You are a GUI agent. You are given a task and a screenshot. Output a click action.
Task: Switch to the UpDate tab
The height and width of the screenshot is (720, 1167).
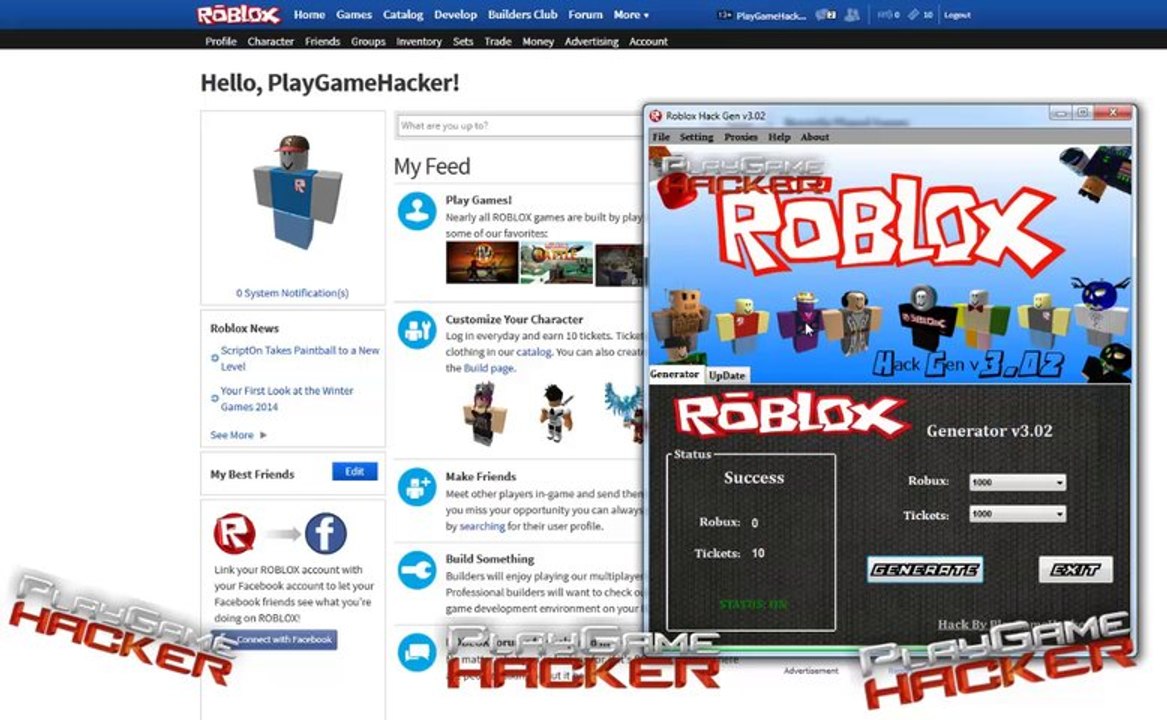pos(727,375)
